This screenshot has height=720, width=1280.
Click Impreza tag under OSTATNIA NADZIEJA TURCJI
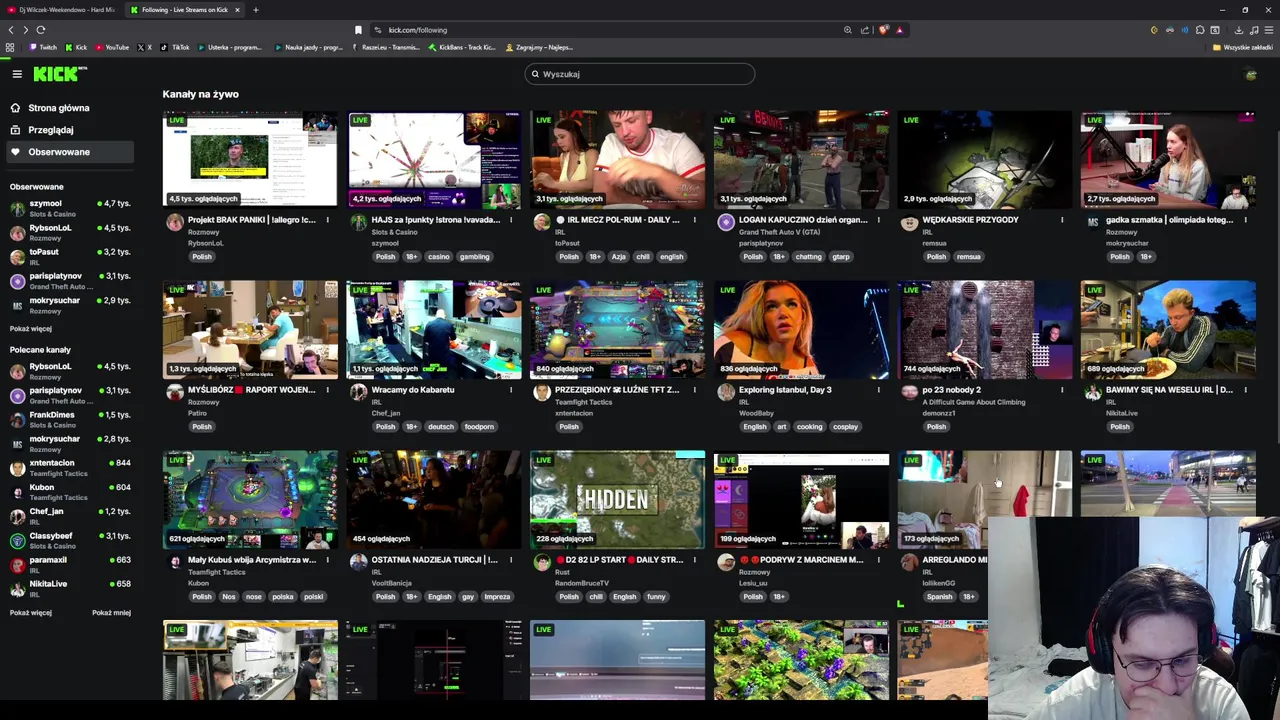pos(497,596)
